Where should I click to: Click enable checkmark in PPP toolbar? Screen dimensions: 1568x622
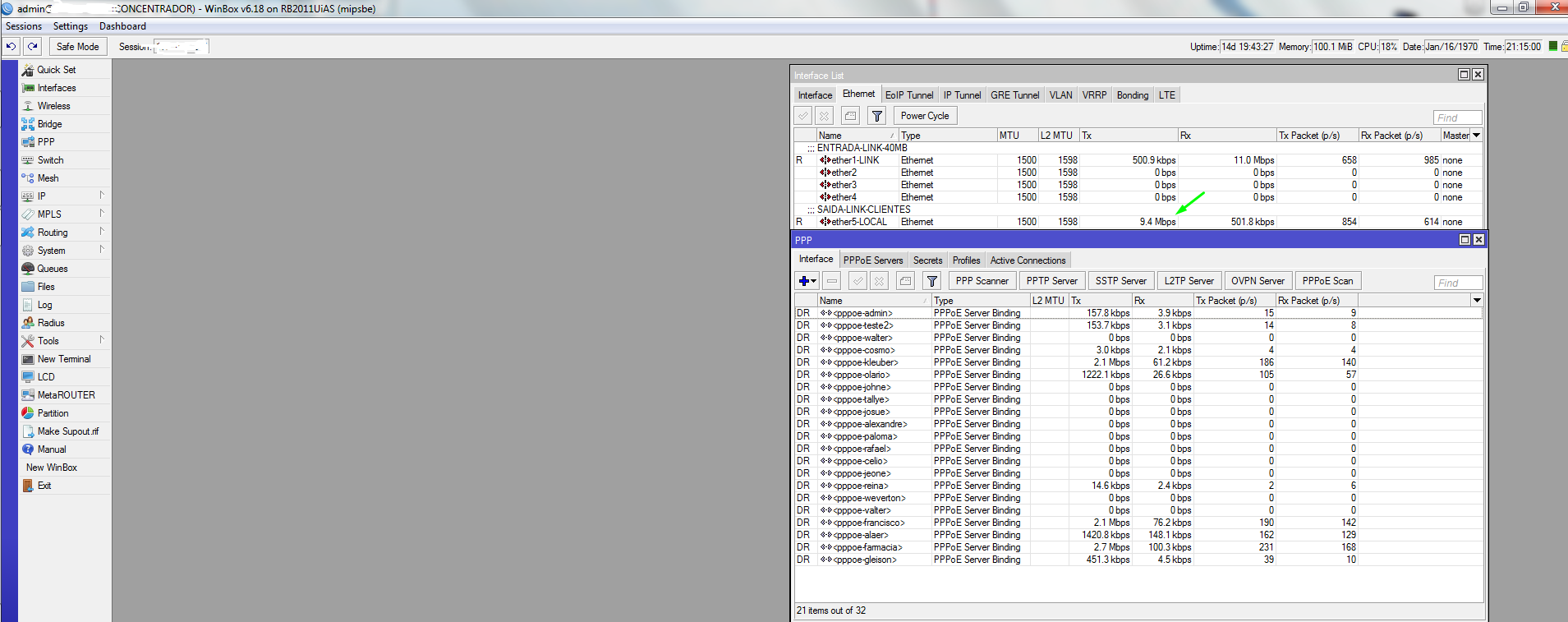coord(858,281)
